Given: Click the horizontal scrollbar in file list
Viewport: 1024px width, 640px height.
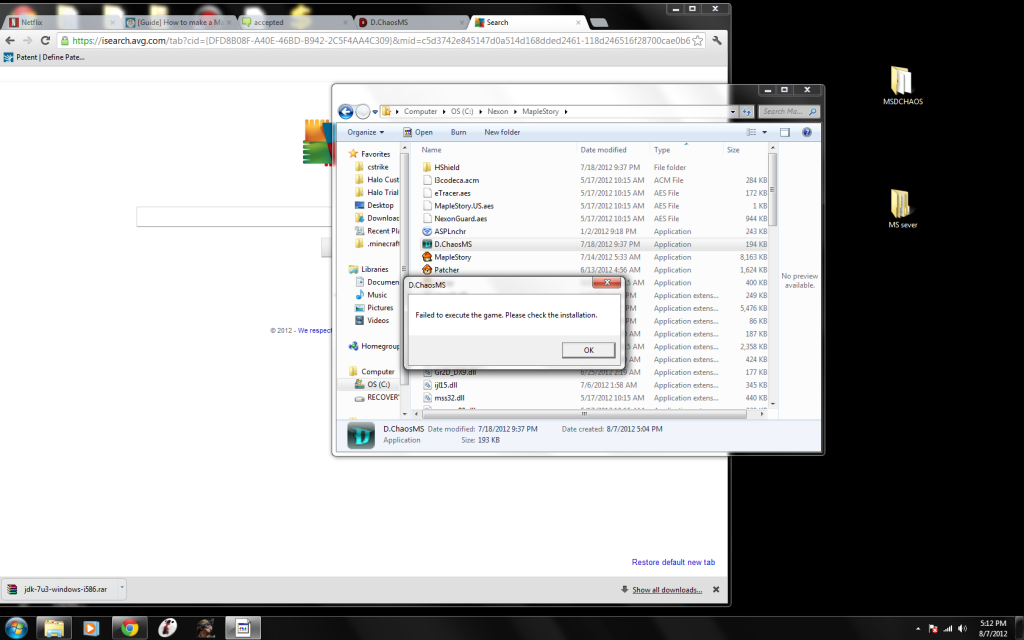Looking at the screenshot, I should pyautogui.click(x=584, y=414).
